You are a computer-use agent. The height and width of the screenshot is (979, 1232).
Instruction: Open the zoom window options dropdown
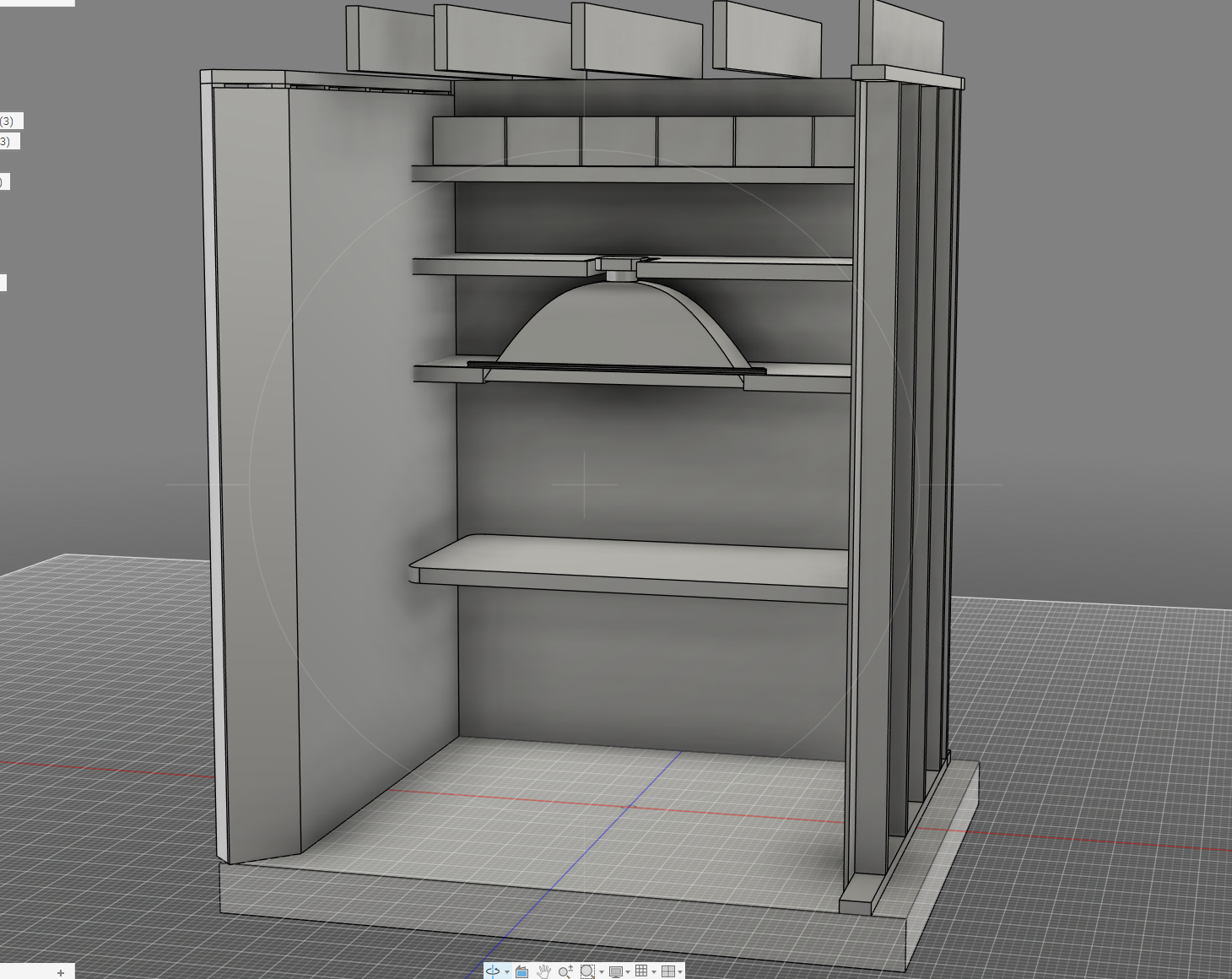point(602,972)
